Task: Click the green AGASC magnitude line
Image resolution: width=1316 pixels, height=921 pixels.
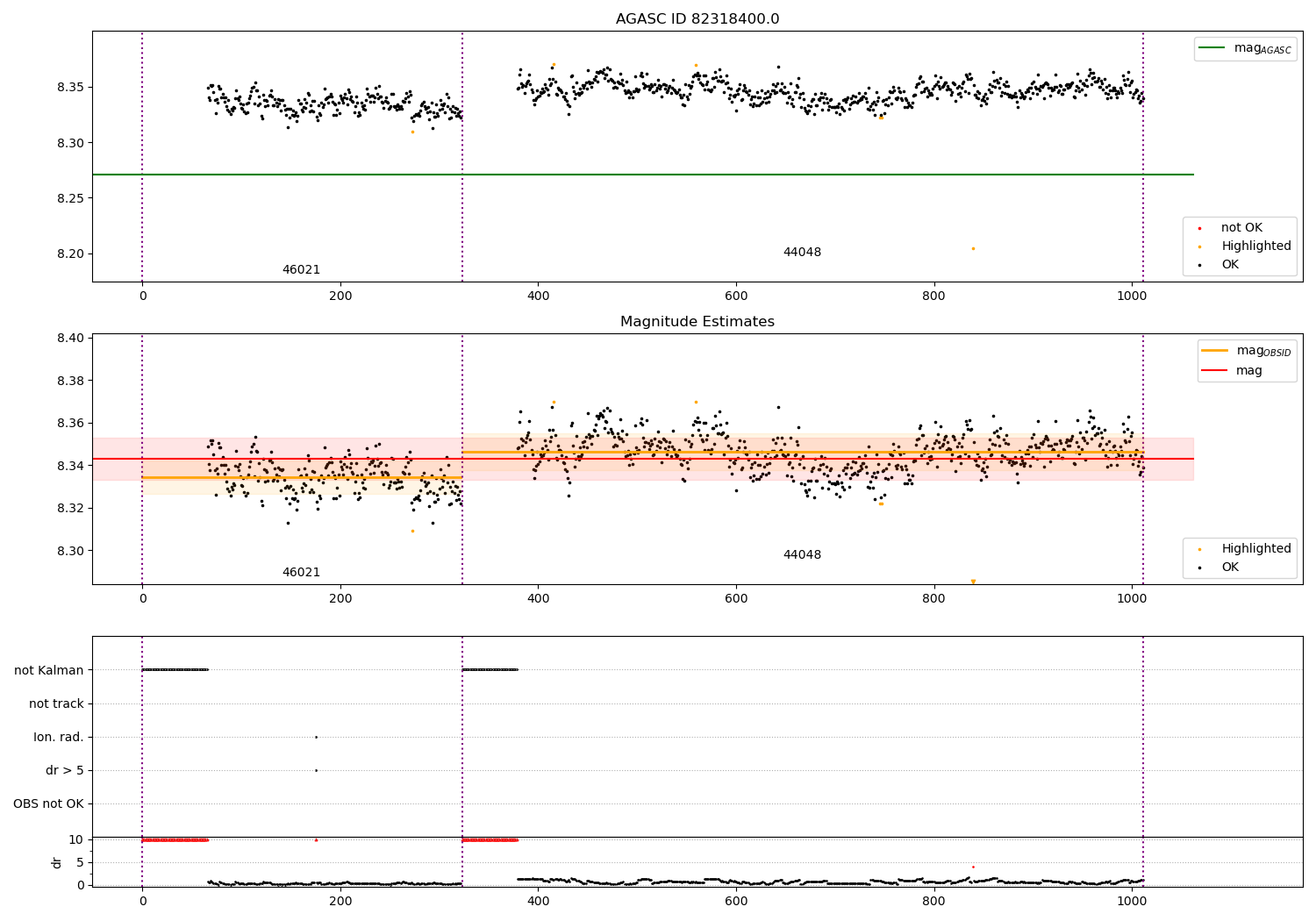Action: click(x=643, y=175)
